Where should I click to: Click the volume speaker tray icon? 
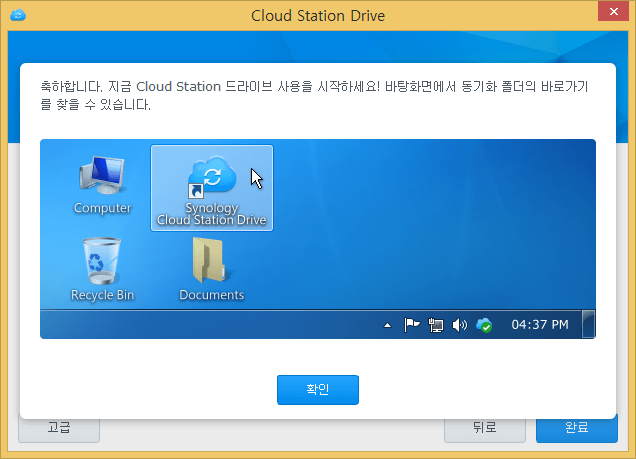460,325
